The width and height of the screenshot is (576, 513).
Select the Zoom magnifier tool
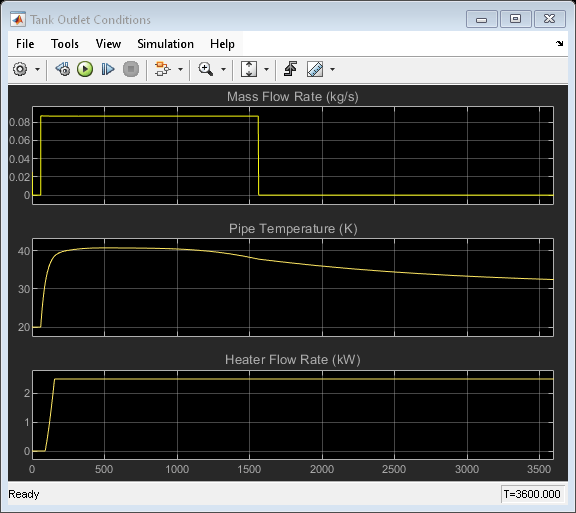coord(205,69)
